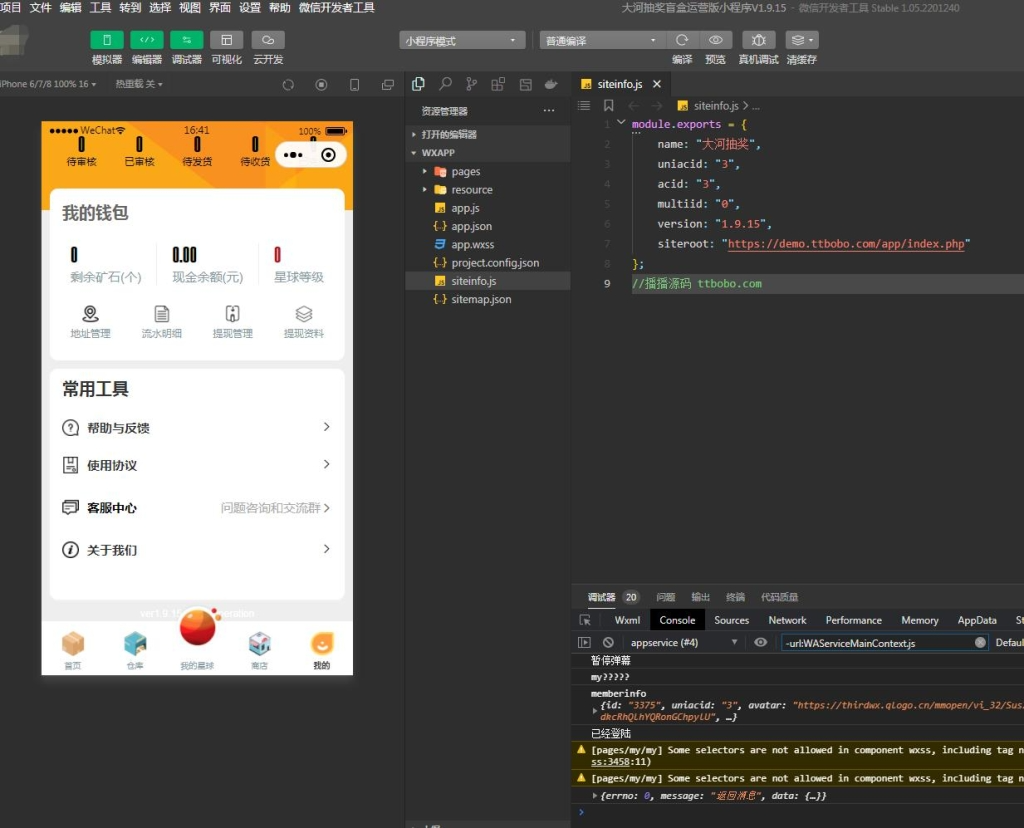This screenshot has width=1024, height=828.
Task: Open the appservice (#4) context dropdown
Action: pos(684,643)
